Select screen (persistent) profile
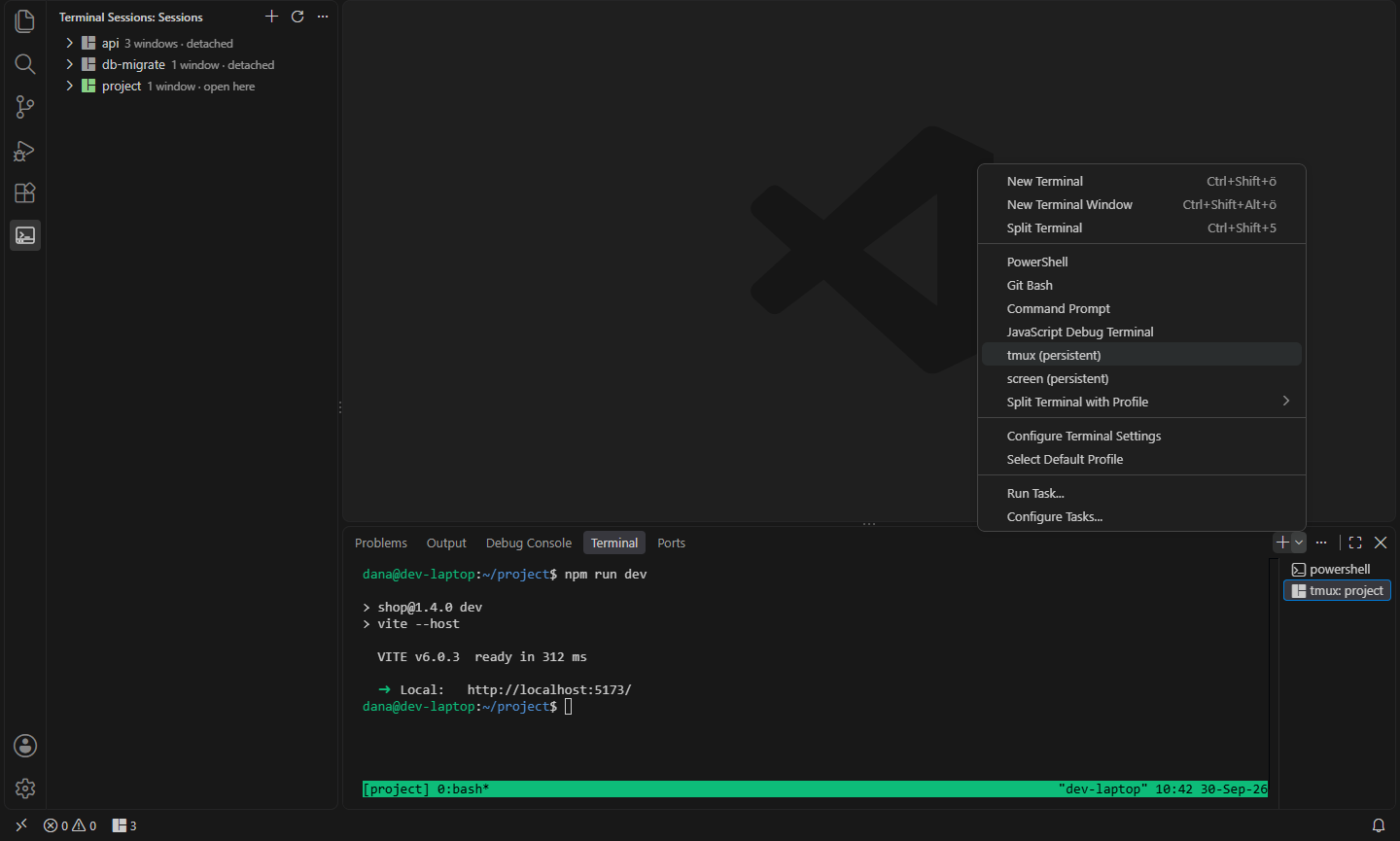 1141,378
